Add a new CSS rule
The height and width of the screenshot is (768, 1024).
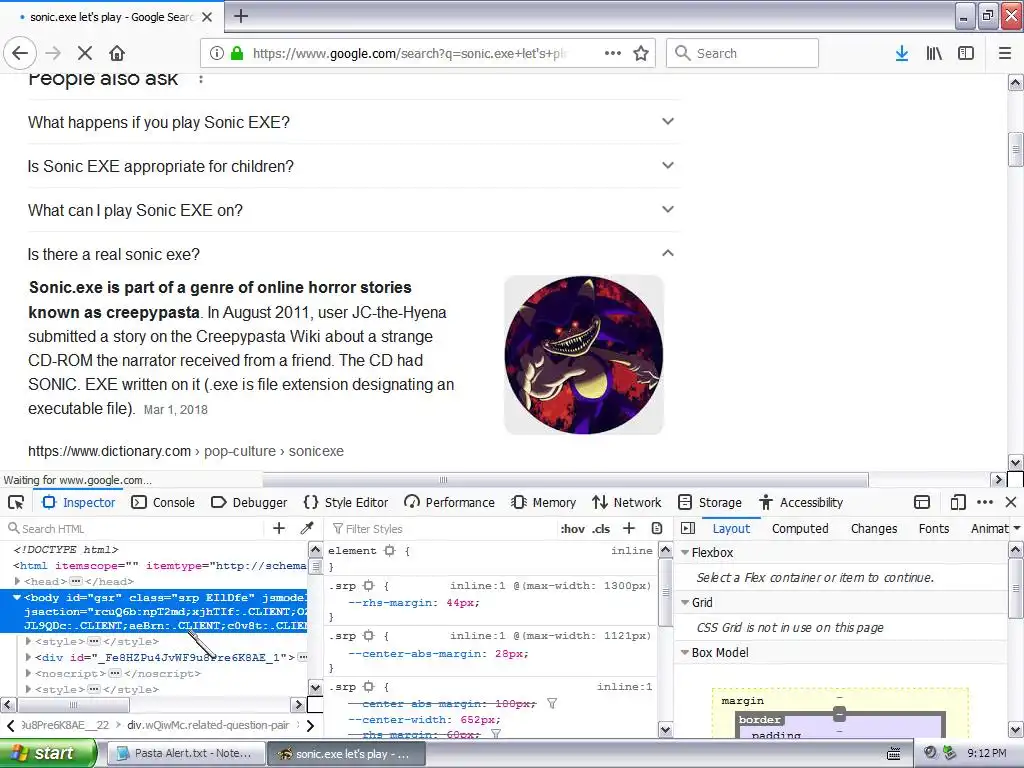pos(629,528)
